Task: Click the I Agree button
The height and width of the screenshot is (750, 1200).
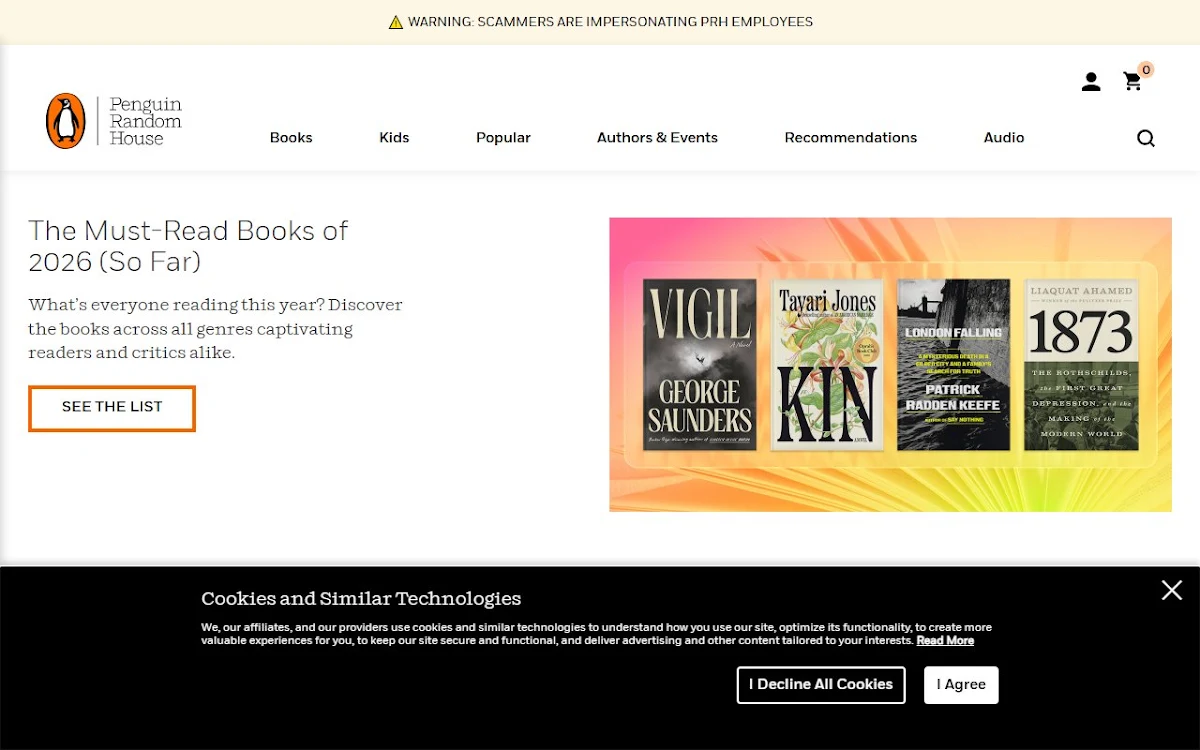Action: (961, 685)
